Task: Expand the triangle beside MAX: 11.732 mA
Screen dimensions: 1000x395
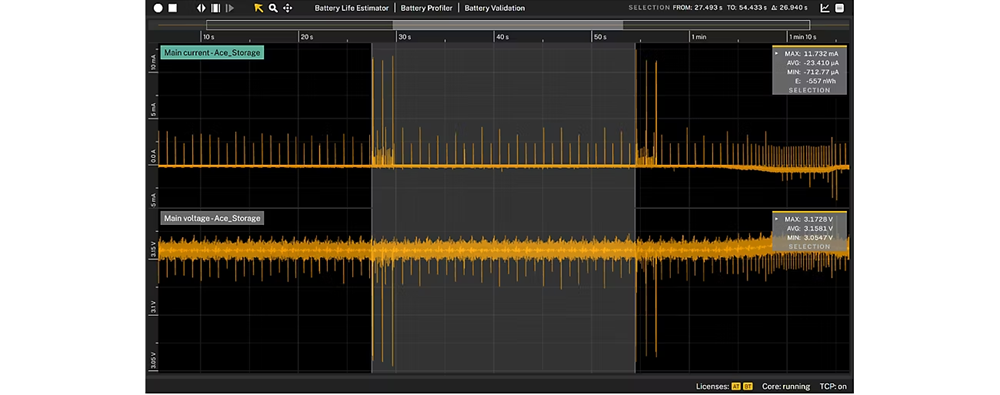Action: point(776,54)
